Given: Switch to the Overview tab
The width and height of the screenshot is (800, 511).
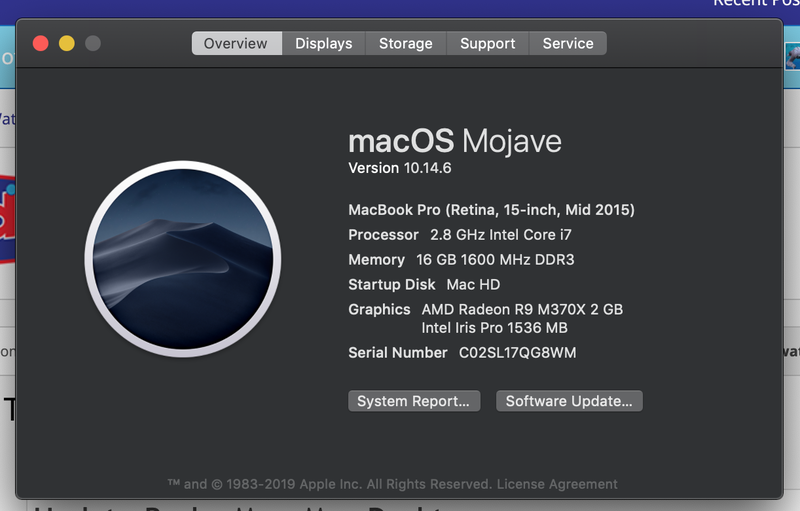Looking at the screenshot, I should coord(236,44).
